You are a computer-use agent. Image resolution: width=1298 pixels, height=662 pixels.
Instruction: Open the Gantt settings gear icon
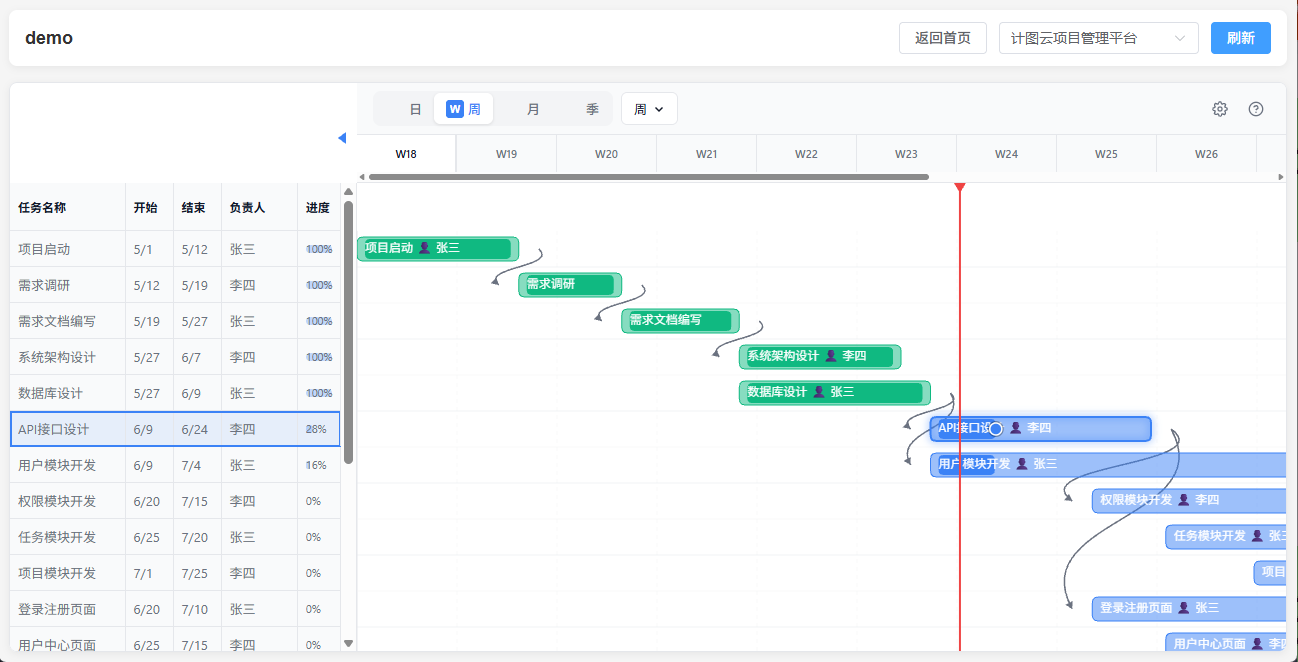(x=1220, y=109)
